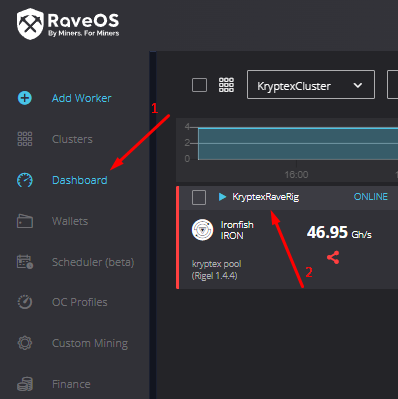Click the Custom Mining gear icon

[x=25, y=343]
